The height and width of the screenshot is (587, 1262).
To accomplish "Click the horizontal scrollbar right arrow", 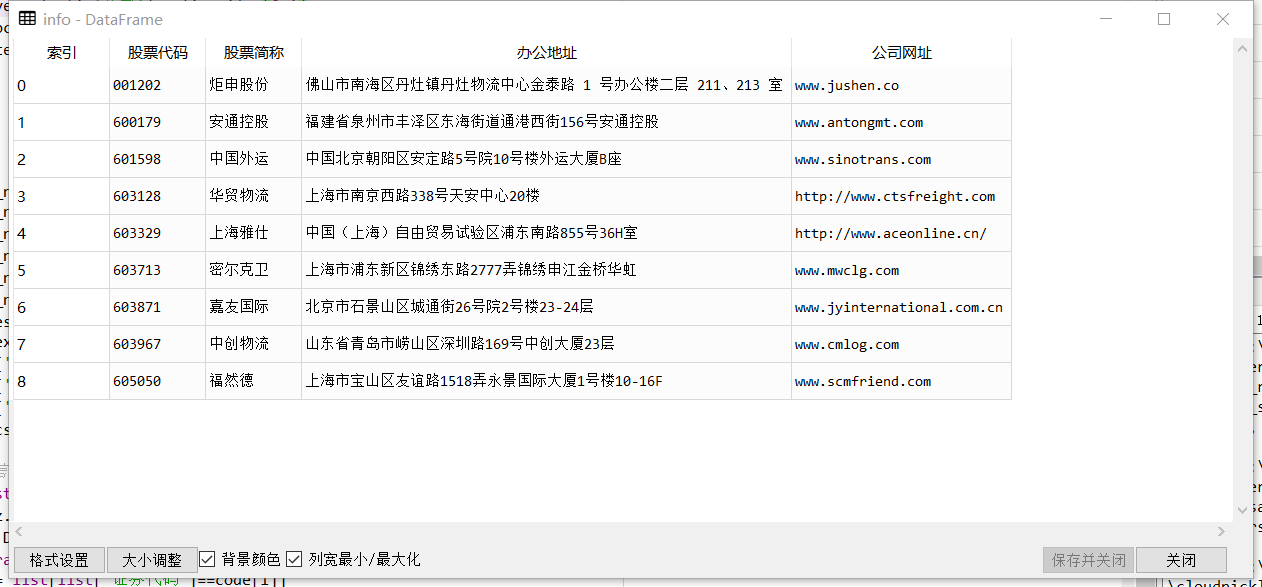I will [x=1222, y=532].
